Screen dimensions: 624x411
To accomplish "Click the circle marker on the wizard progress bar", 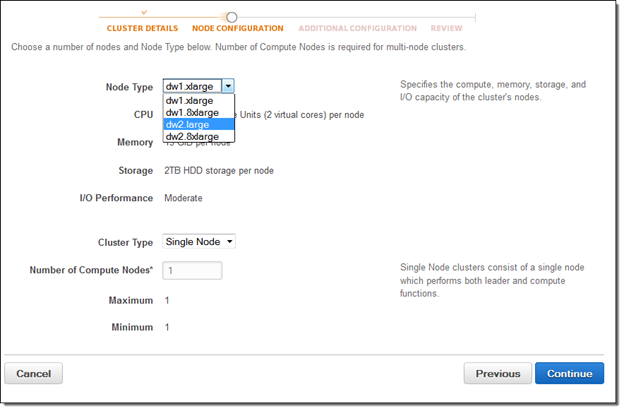I will 232,17.
